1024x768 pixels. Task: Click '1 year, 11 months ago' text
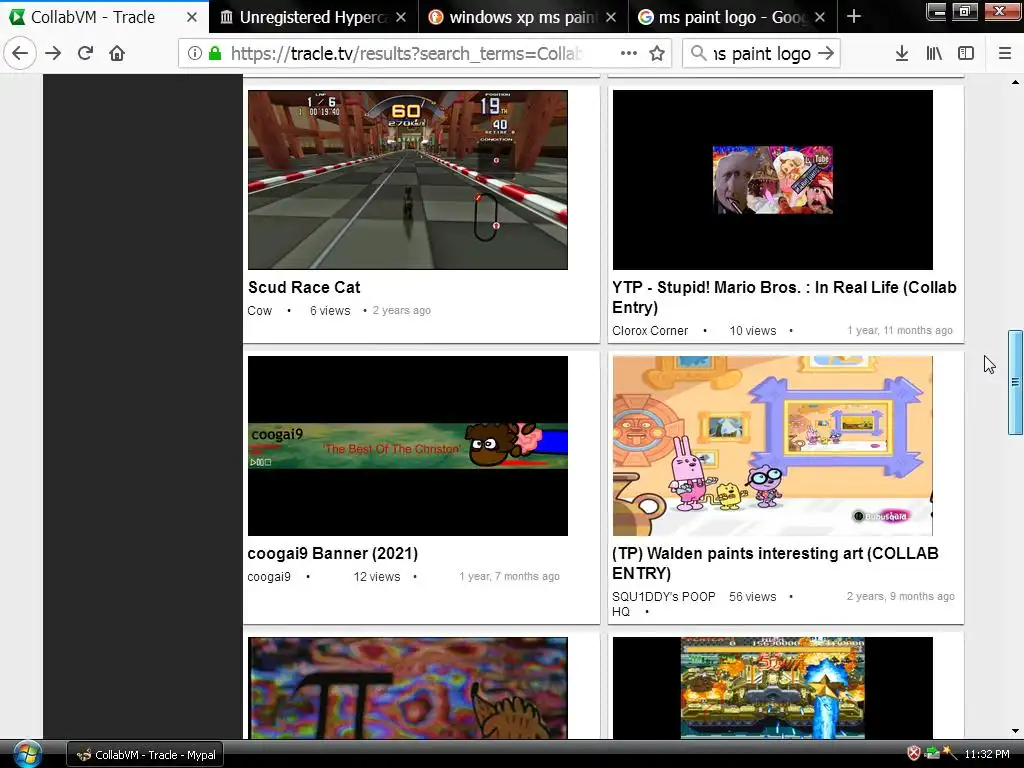click(x=900, y=330)
